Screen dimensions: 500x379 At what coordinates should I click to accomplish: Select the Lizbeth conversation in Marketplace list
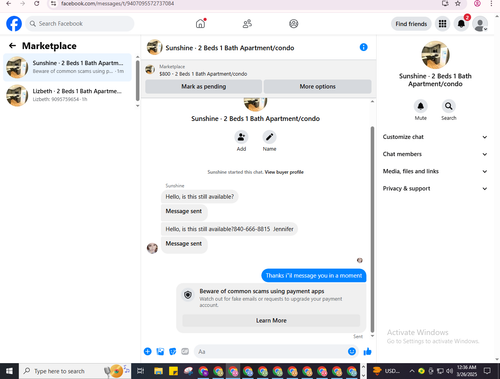[68, 95]
